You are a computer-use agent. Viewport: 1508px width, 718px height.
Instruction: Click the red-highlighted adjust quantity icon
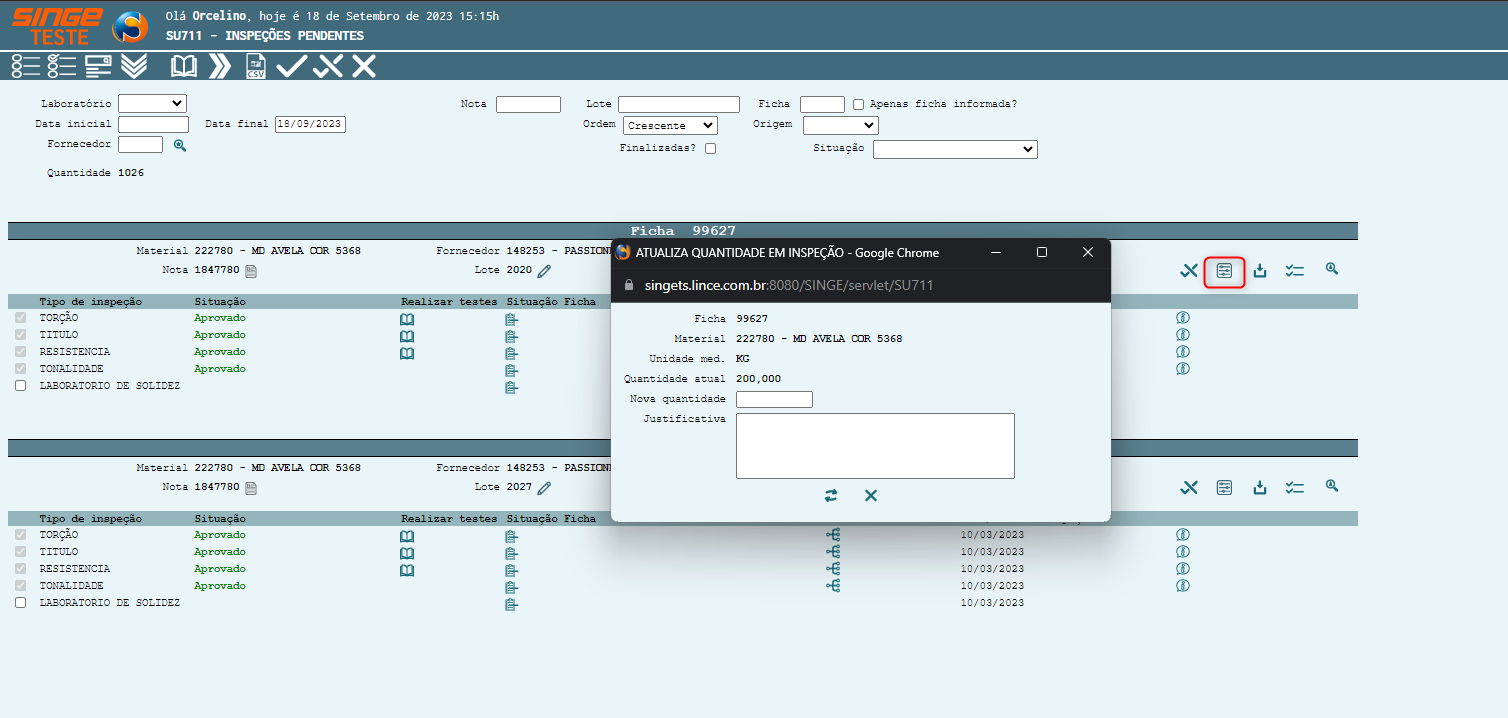(1224, 271)
